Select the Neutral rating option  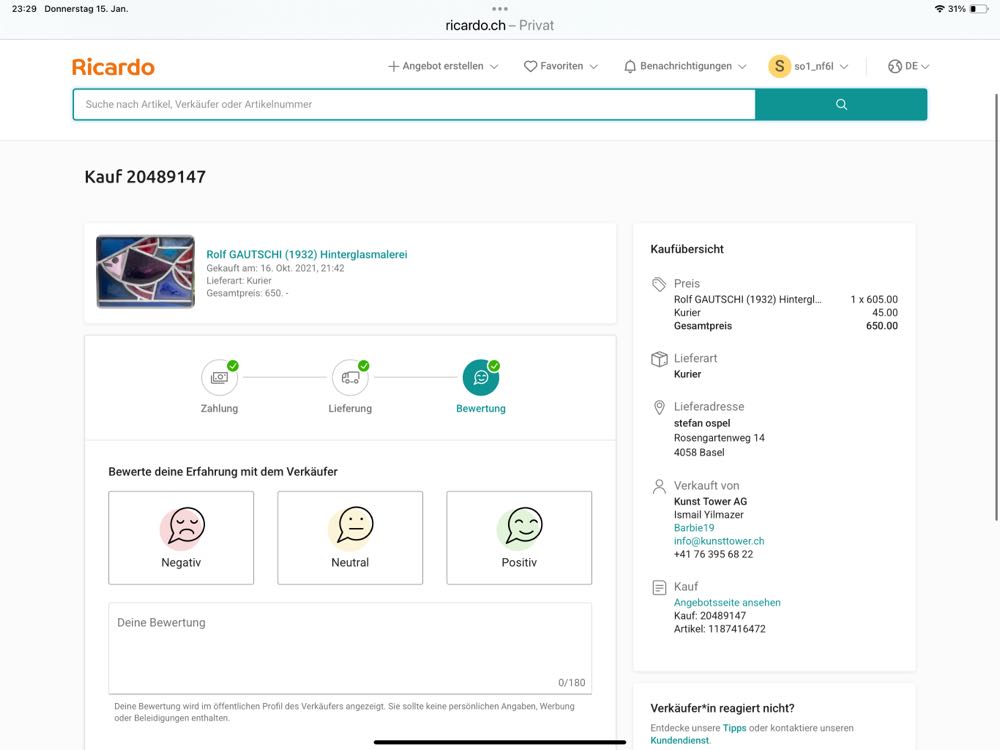(350, 538)
